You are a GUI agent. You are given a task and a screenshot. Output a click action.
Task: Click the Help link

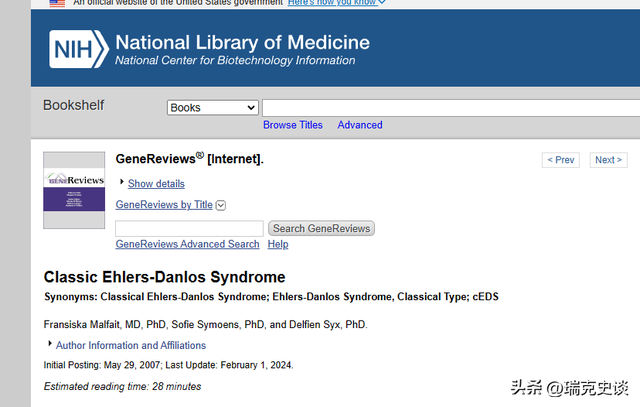point(278,244)
